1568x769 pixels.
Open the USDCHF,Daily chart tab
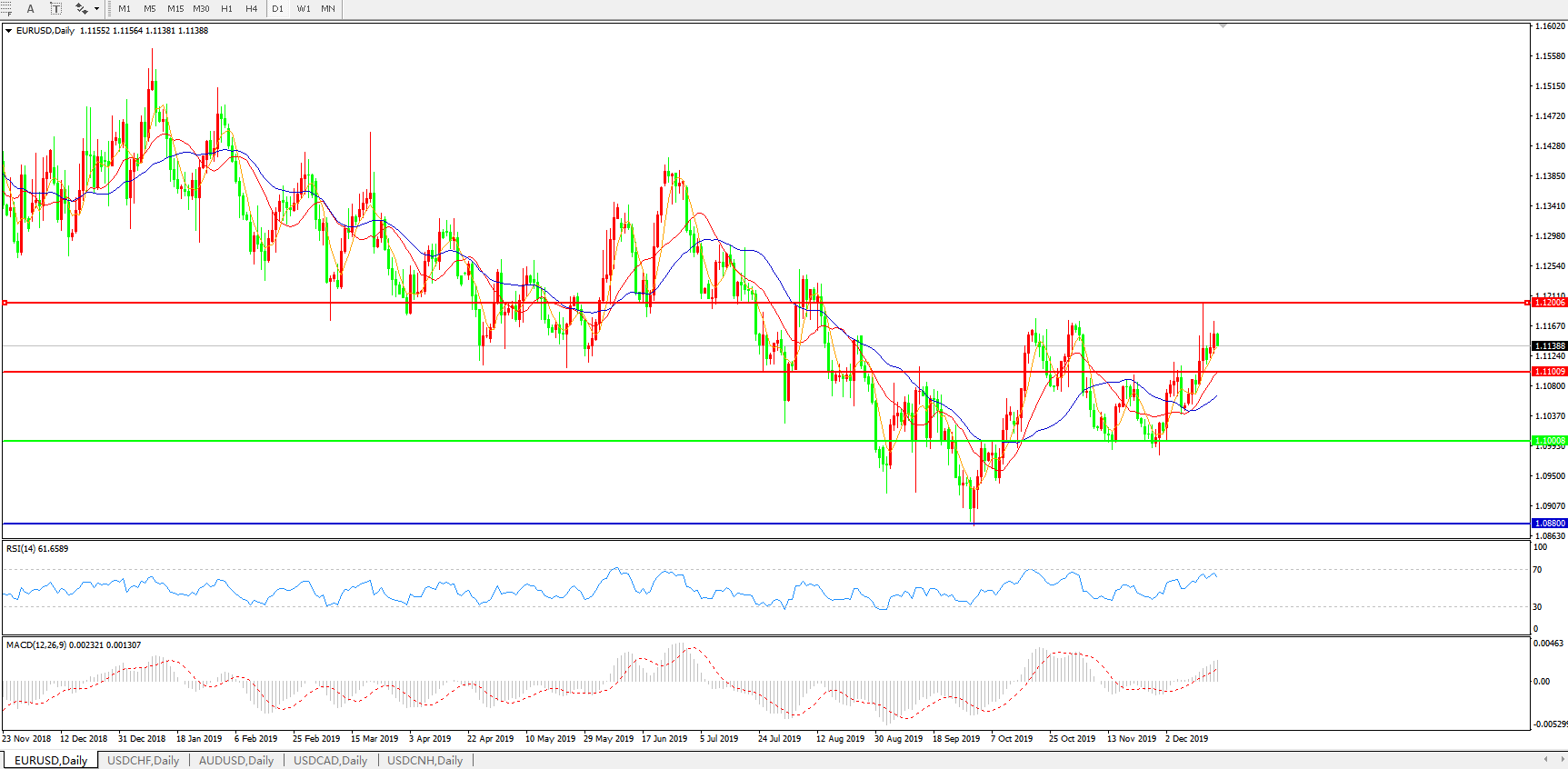pos(143,760)
